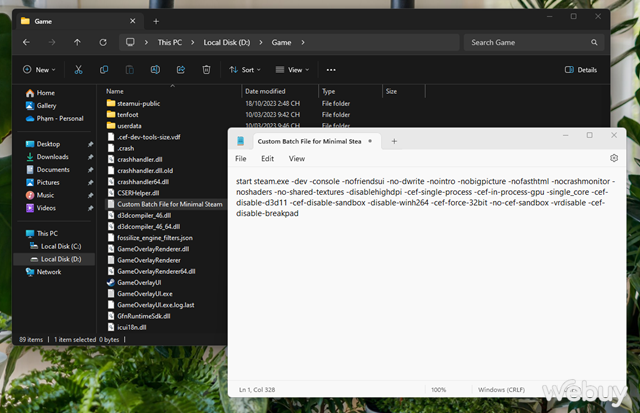640x413 pixels.
Task: Click the Copy icon in toolbar
Action: pyautogui.click(x=104, y=70)
